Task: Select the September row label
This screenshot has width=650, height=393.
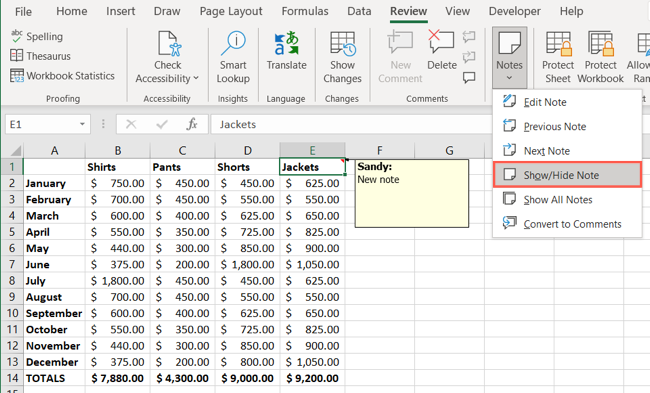Action: tap(54, 313)
